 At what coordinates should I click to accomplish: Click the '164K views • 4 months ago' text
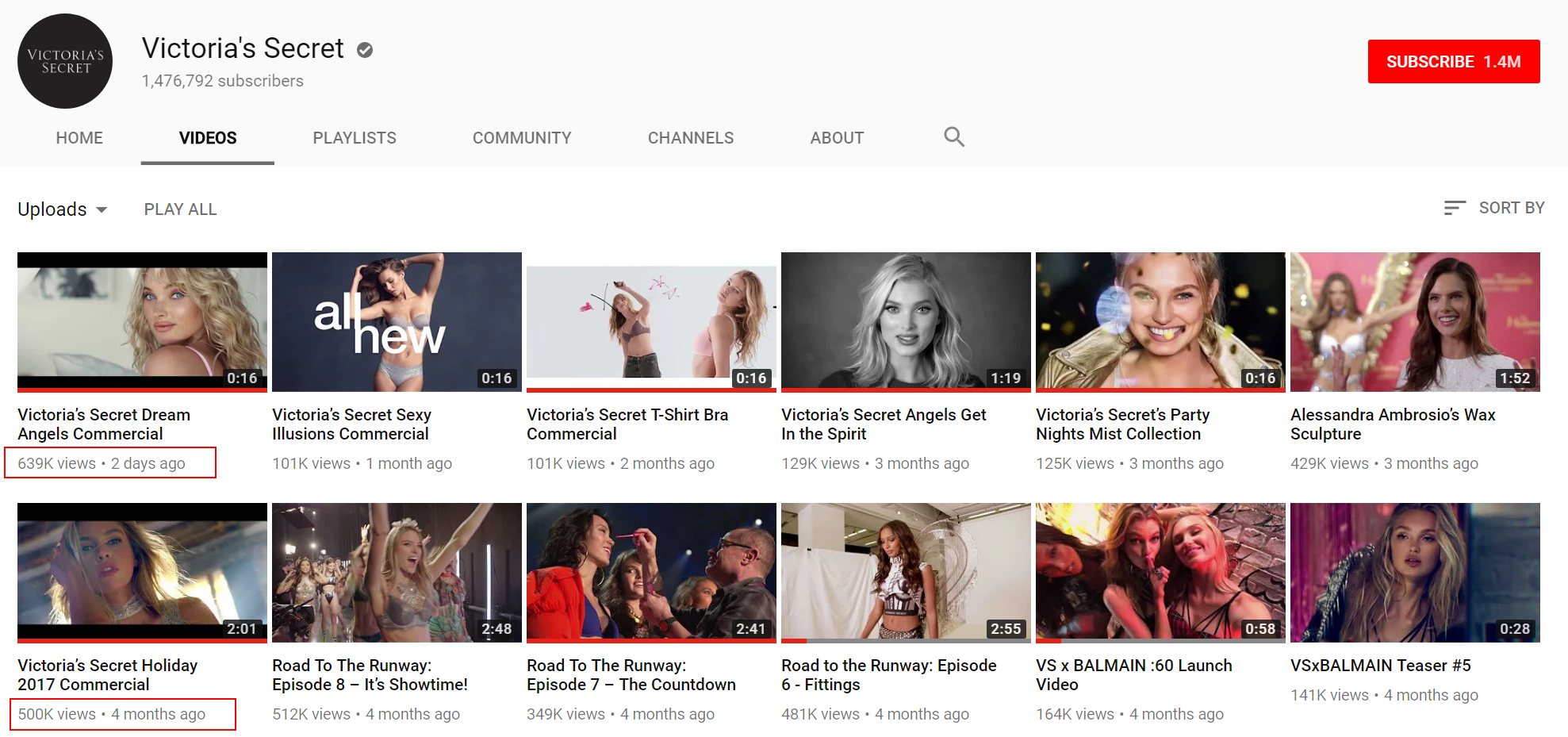(1129, 714)
